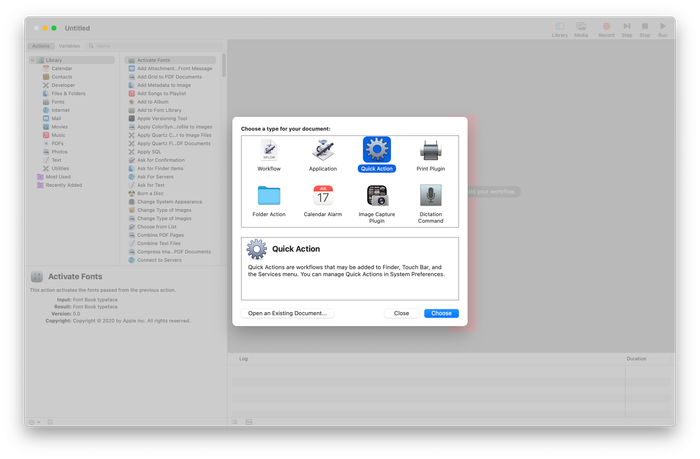The height and width of the screenshot is (459, 700).
Task: Select the Calendar Alarm icon
Action: pos(323,196)
